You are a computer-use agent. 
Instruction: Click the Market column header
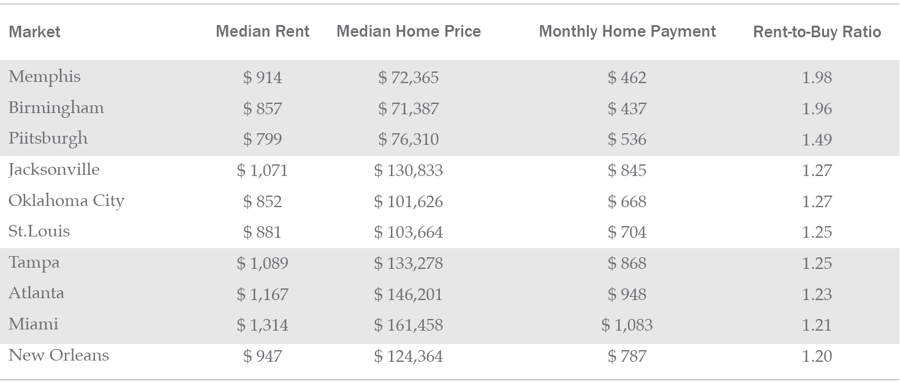(x=34, y=32)
